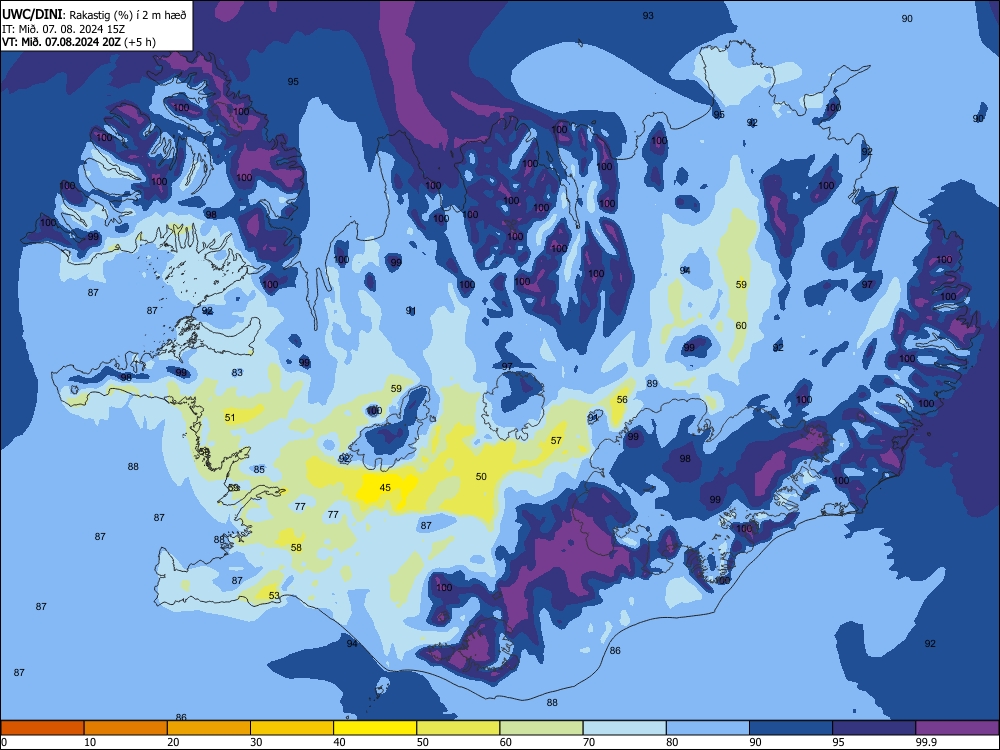Select the 'VT: Mið. 07.08.2024 20Z' line

(x=61, y=42)
